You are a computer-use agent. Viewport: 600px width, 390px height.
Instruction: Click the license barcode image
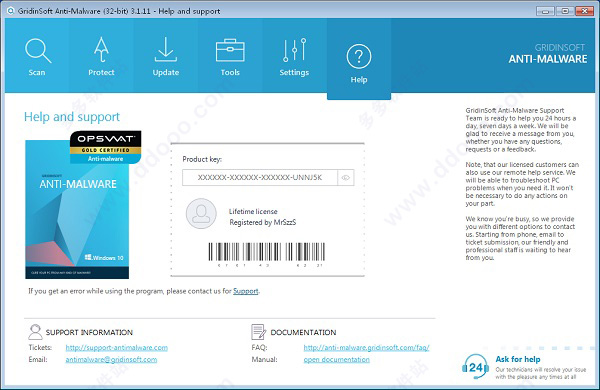coord(267,254)
